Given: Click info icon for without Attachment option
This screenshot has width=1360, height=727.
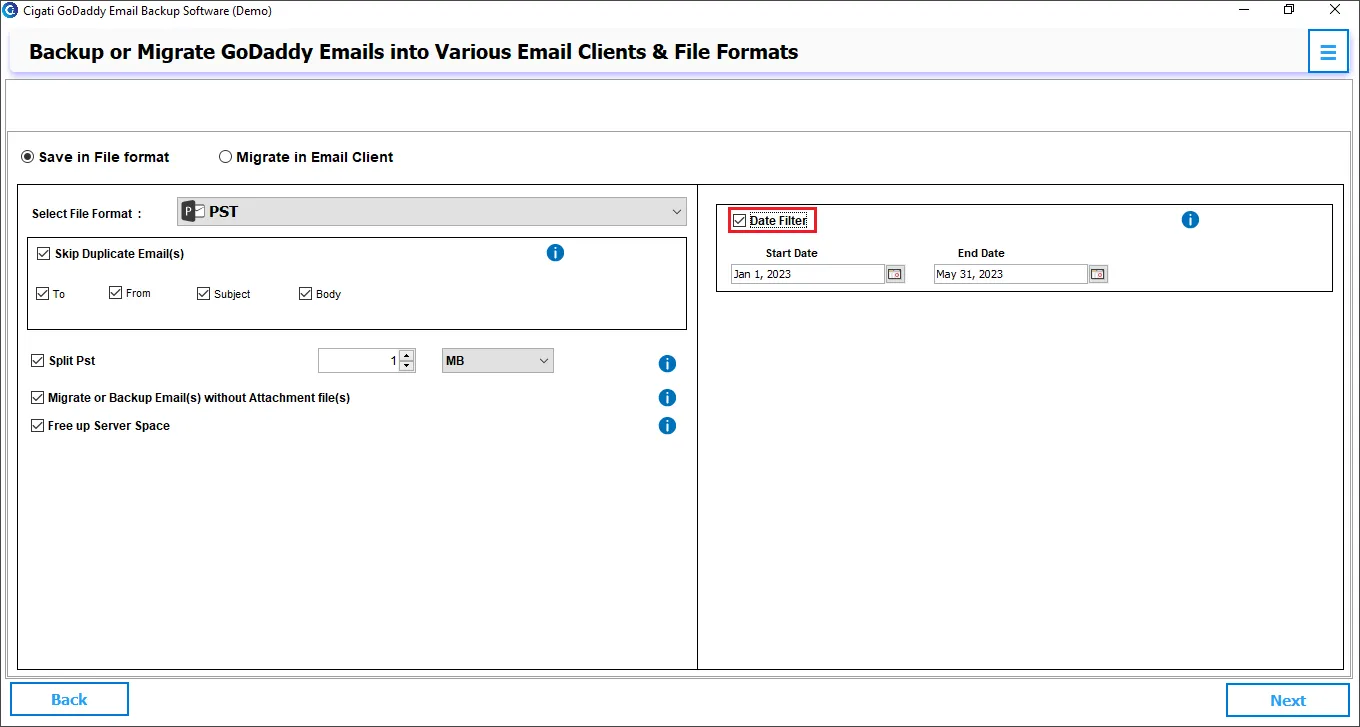Looking at the screenshot, I should 667,398.
